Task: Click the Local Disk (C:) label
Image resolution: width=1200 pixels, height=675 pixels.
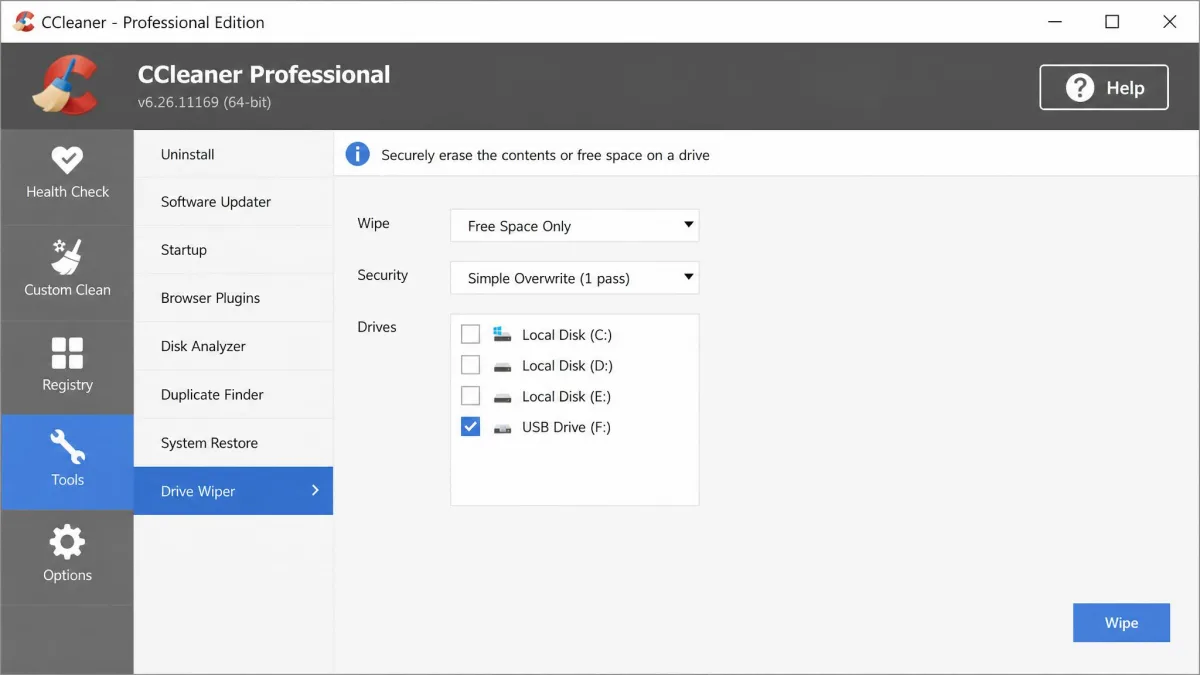Action: tap(567, 335)
